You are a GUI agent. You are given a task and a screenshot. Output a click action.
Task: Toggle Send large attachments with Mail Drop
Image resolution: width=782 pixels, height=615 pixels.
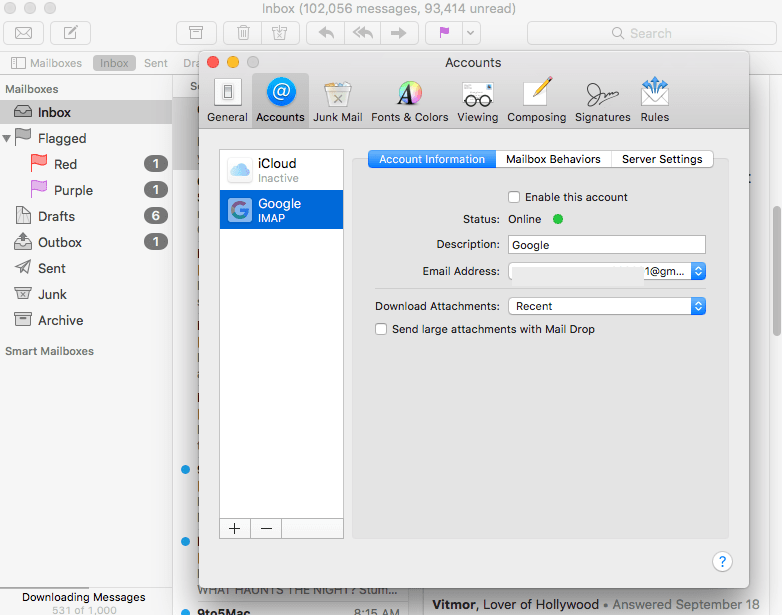point(381,329)
